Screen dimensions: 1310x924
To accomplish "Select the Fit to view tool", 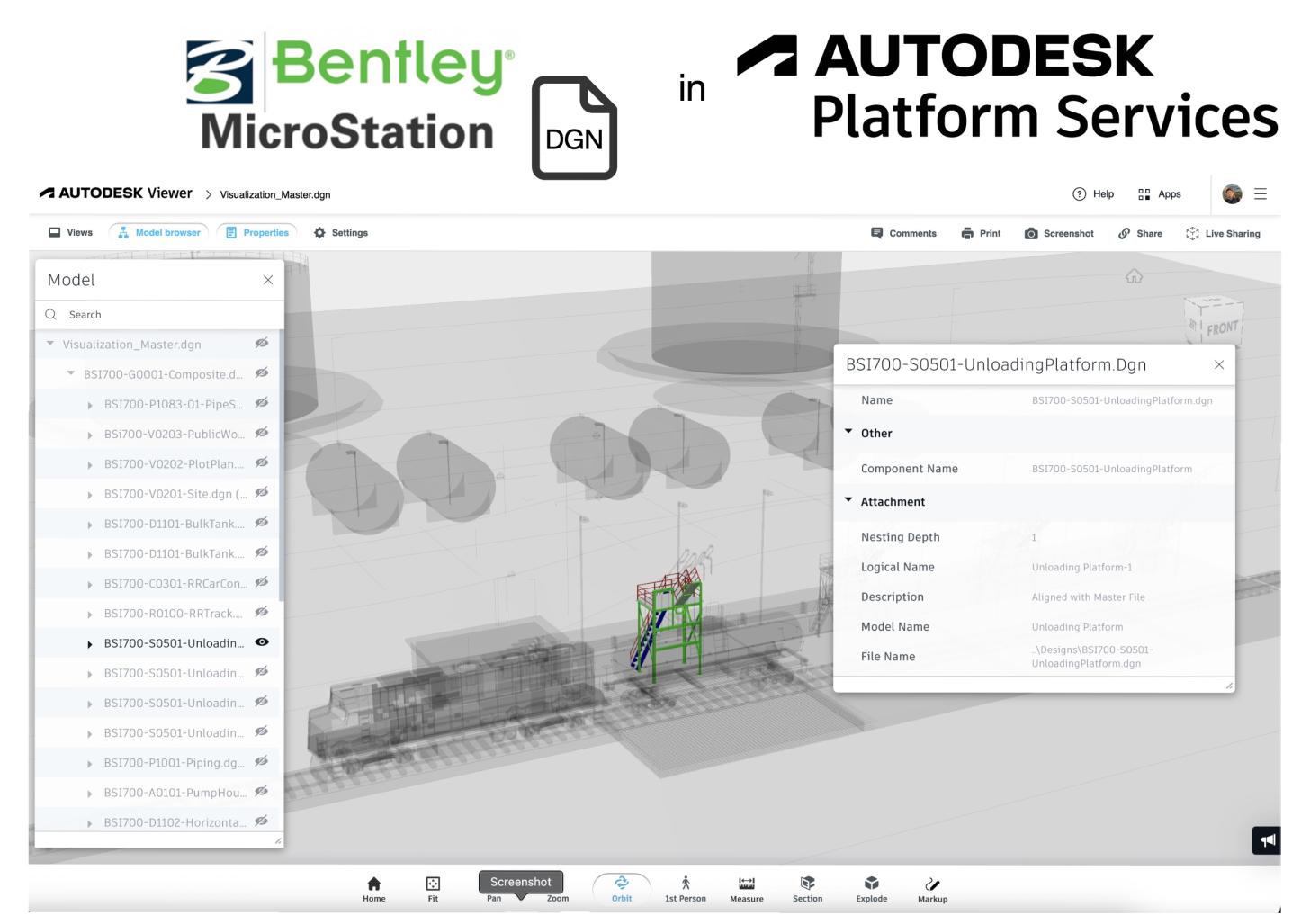I will click(x=433, y=888).
